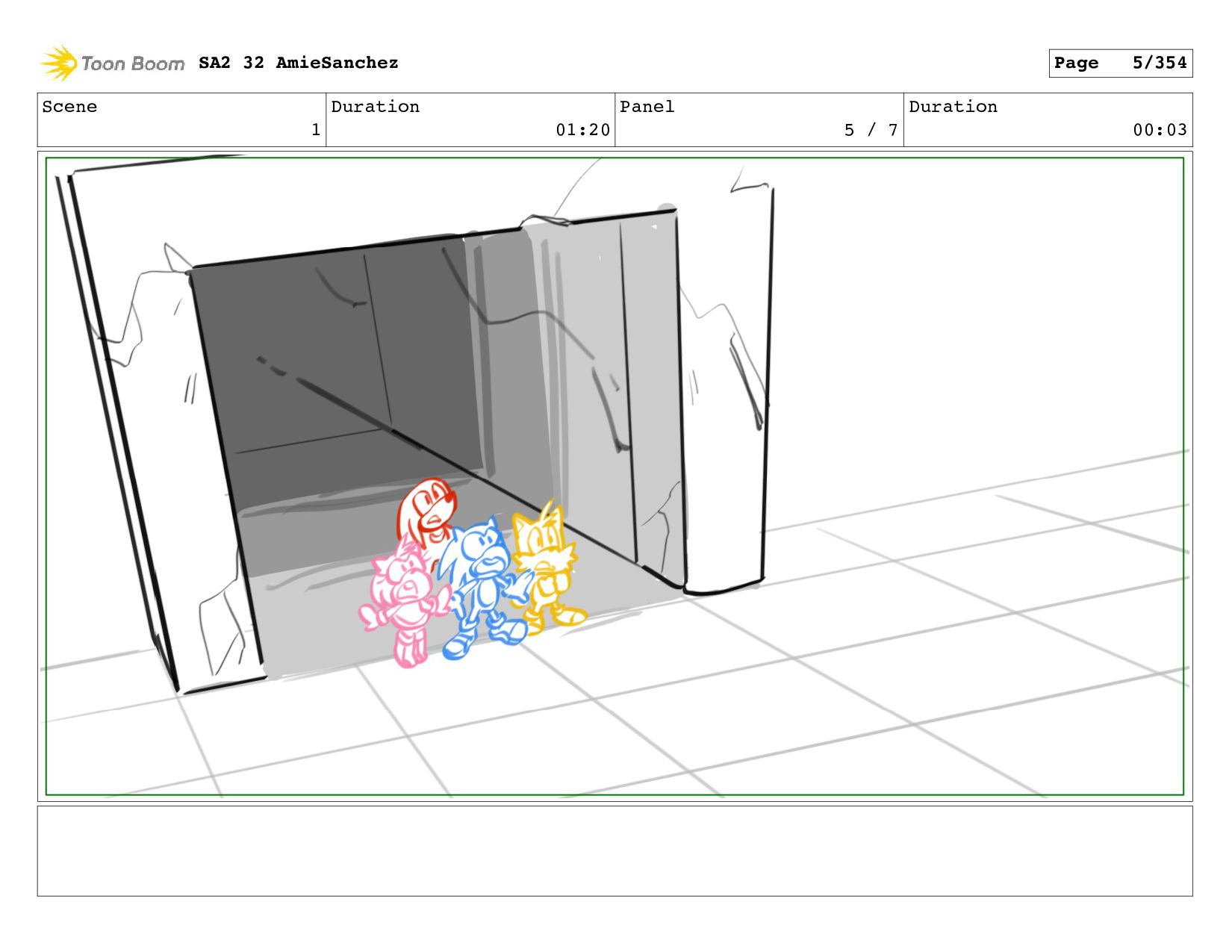The image size is (1232, 952).
Task: Click the "Scene" label
Action: (x=69, y=107)
